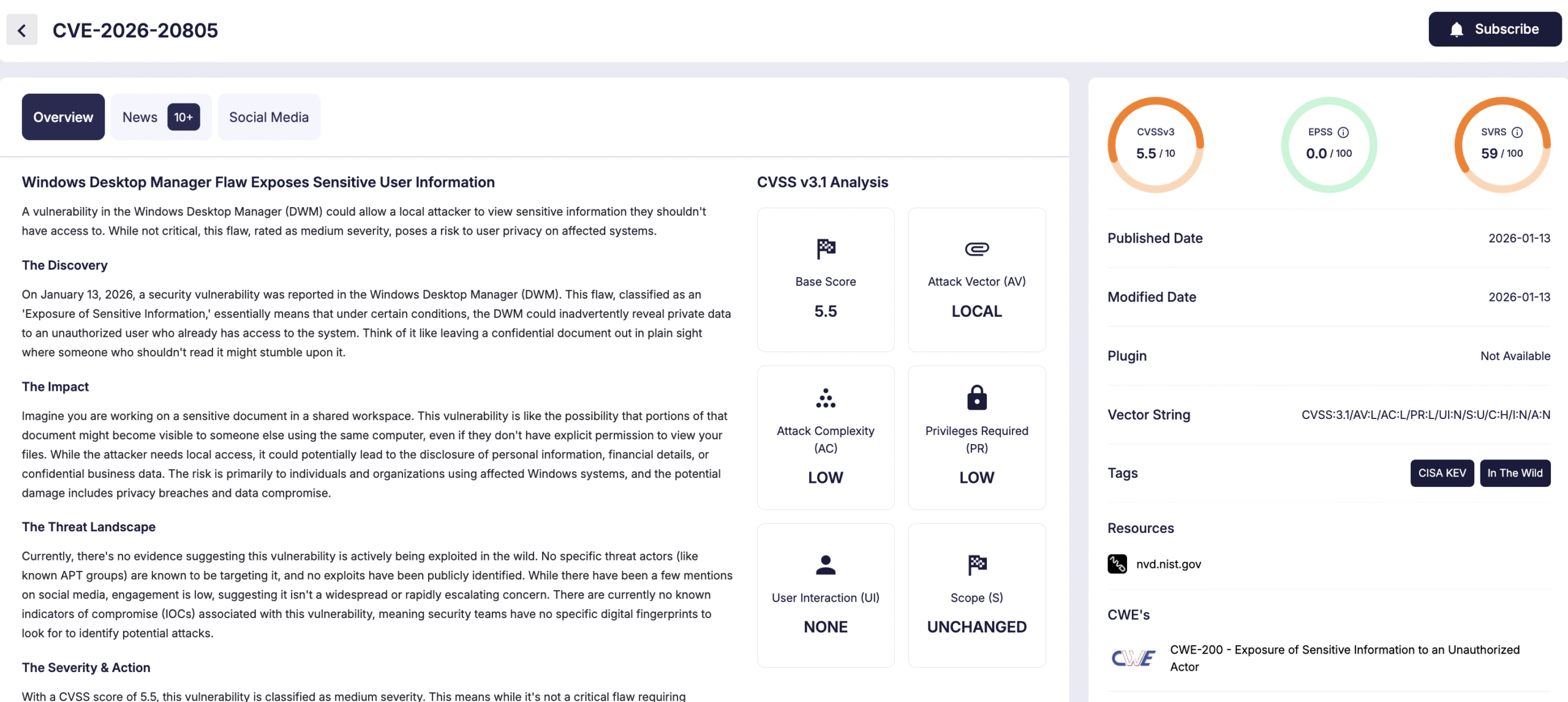Viewport: 1568px width, 702px height.
Task: Click the vector string CVSS:3.1/AV:L/AC:L value
Action: [1426, 415]
